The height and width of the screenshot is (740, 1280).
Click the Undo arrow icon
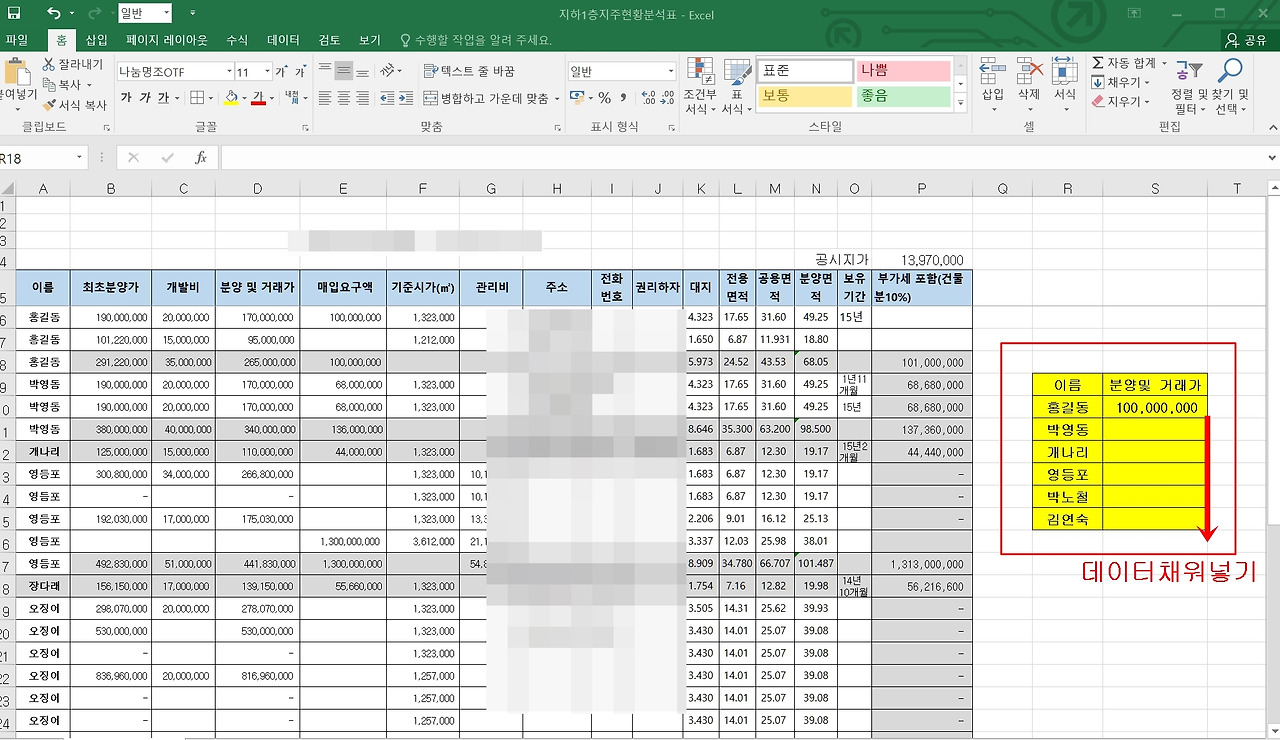[53, 14]
